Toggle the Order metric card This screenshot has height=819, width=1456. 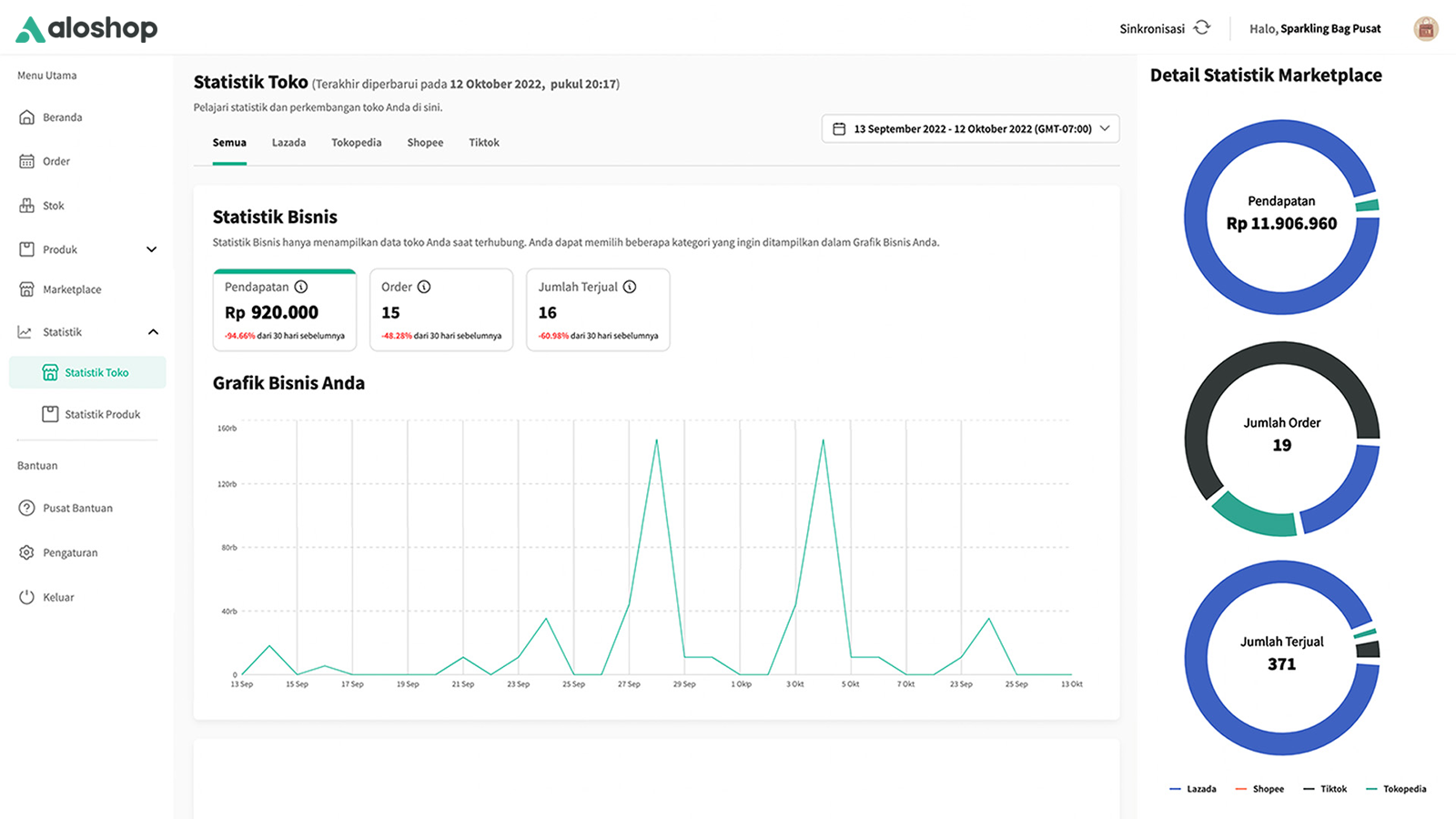441,309
